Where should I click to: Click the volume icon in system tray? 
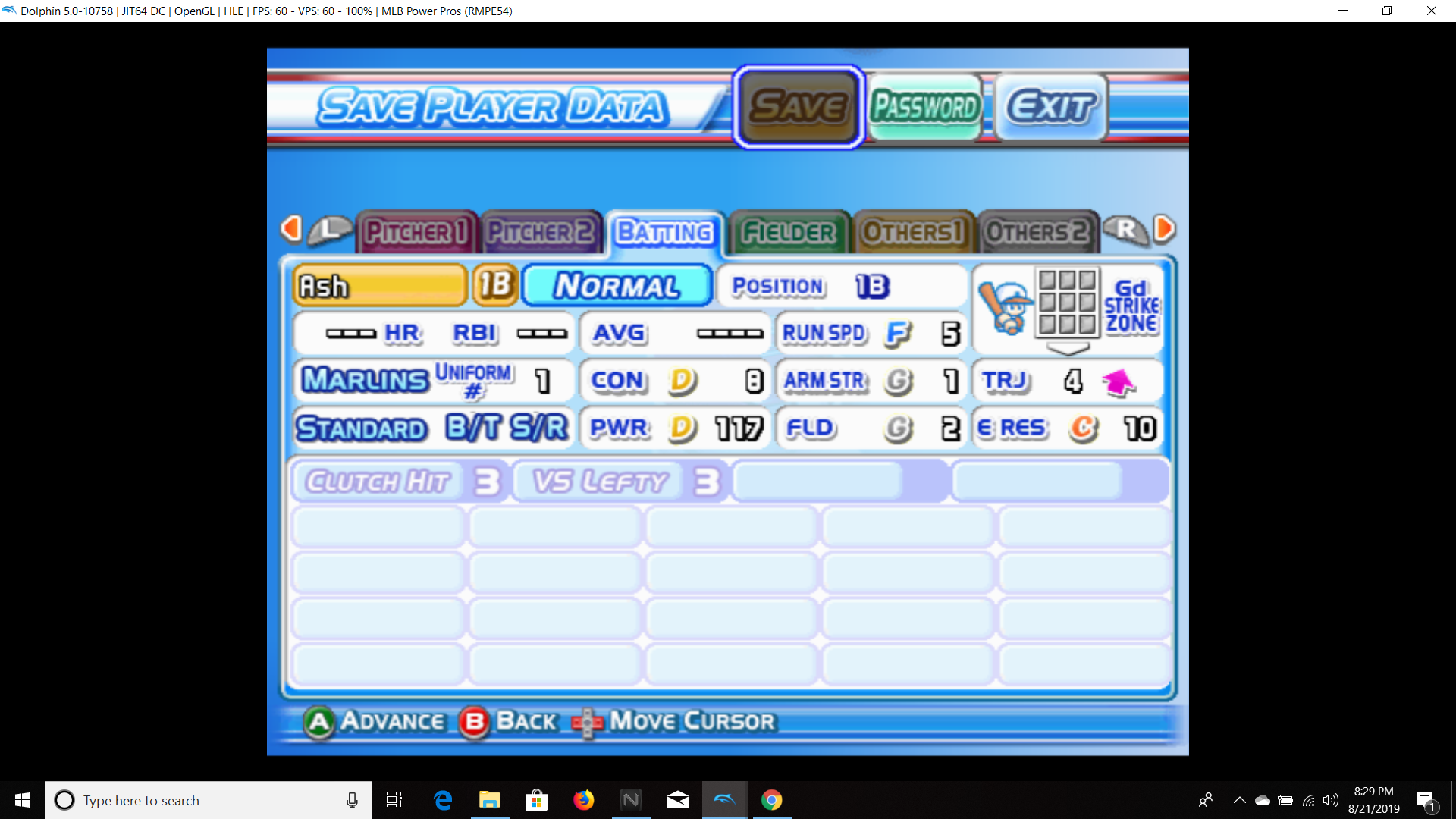pyautogui.click(x=1331, y=800)
